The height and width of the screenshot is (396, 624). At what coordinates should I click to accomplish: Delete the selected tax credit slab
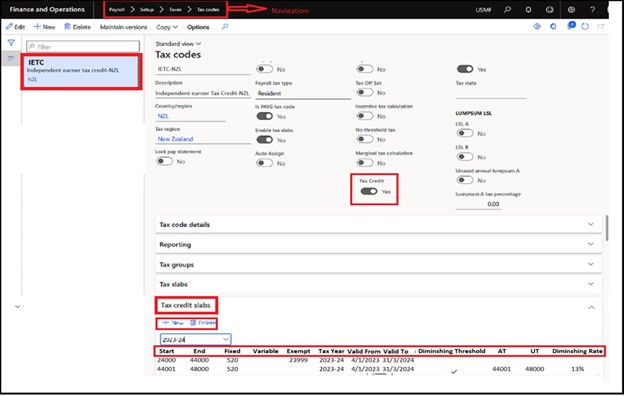203,323
